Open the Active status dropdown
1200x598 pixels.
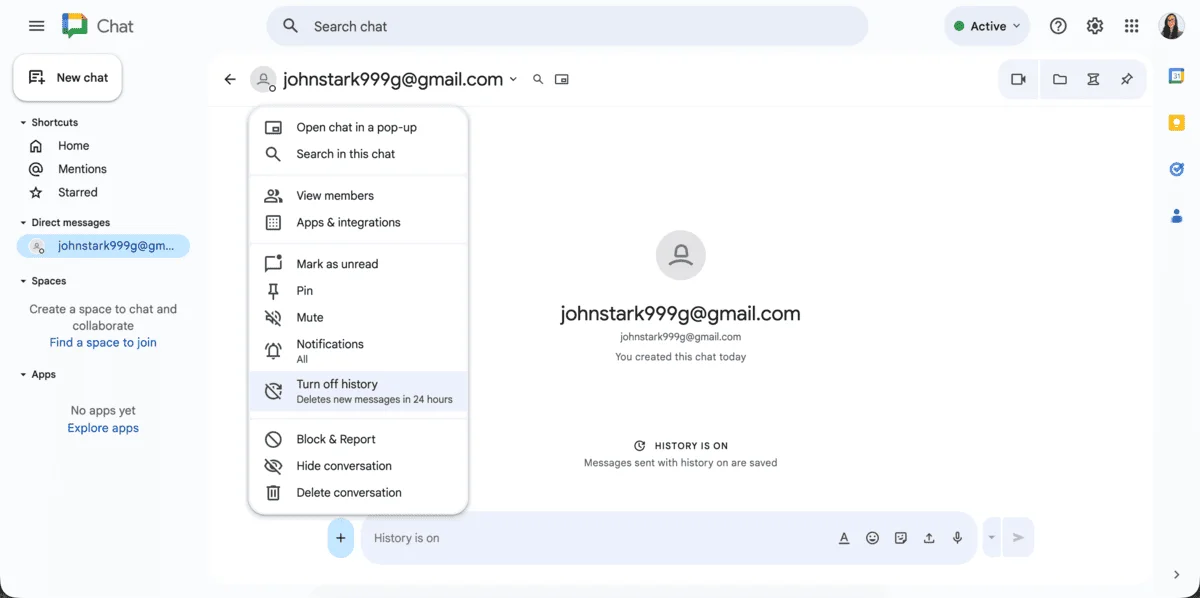986,26
